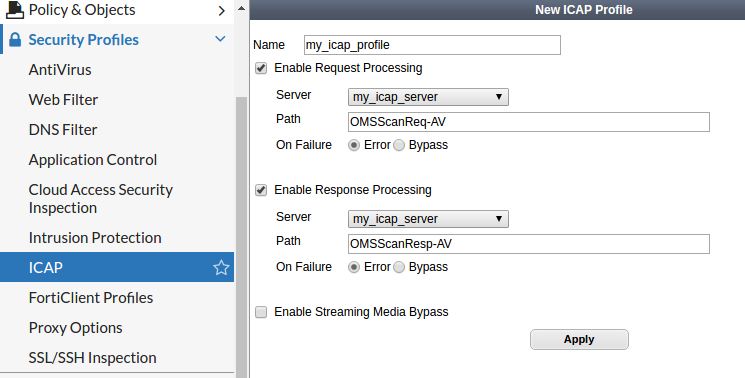This screenshot has width=745, height=378.
Task: Click the Apply button
Action: 579,340
